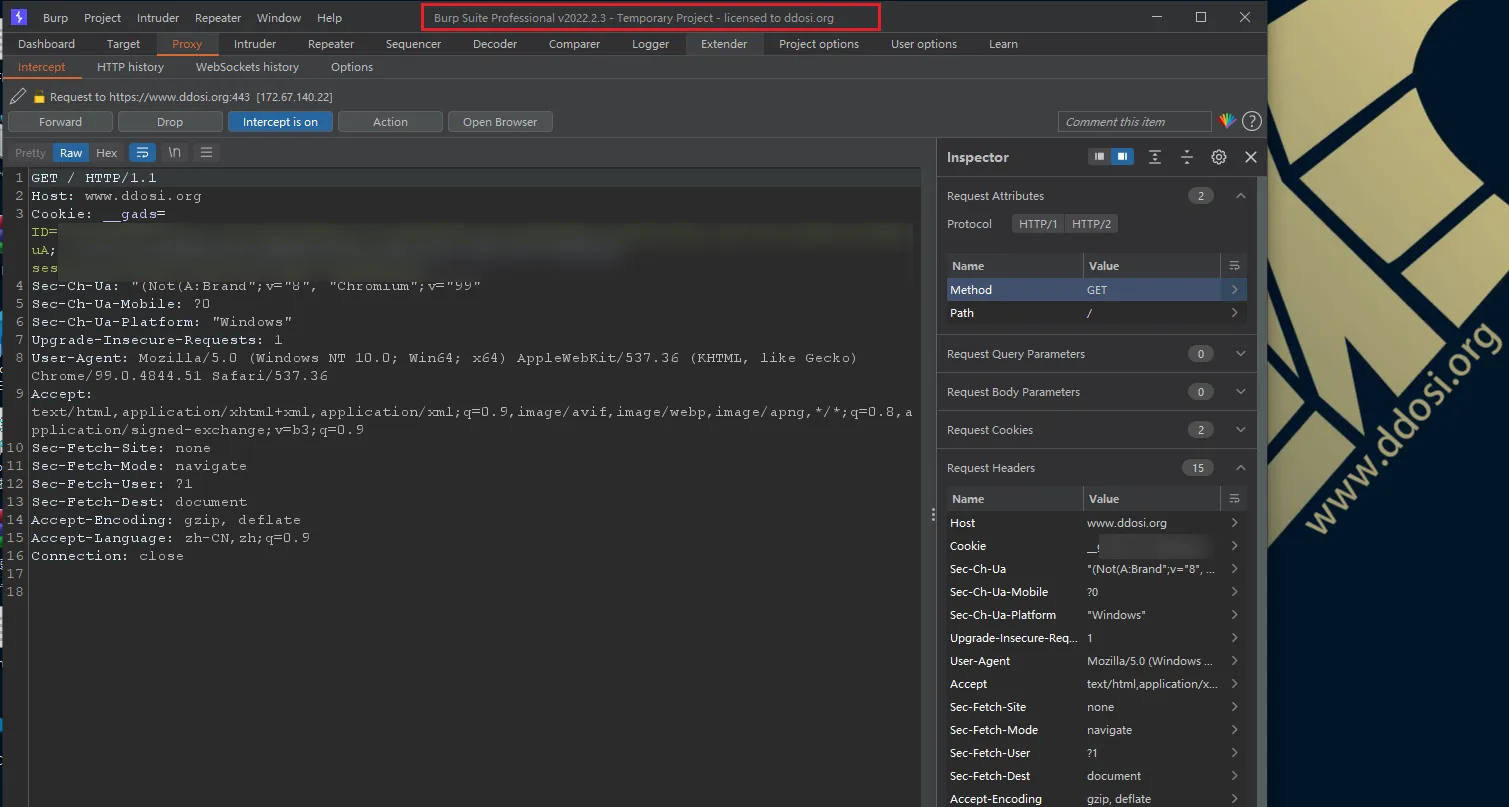Click the padlock icon before the request URL

39,97
